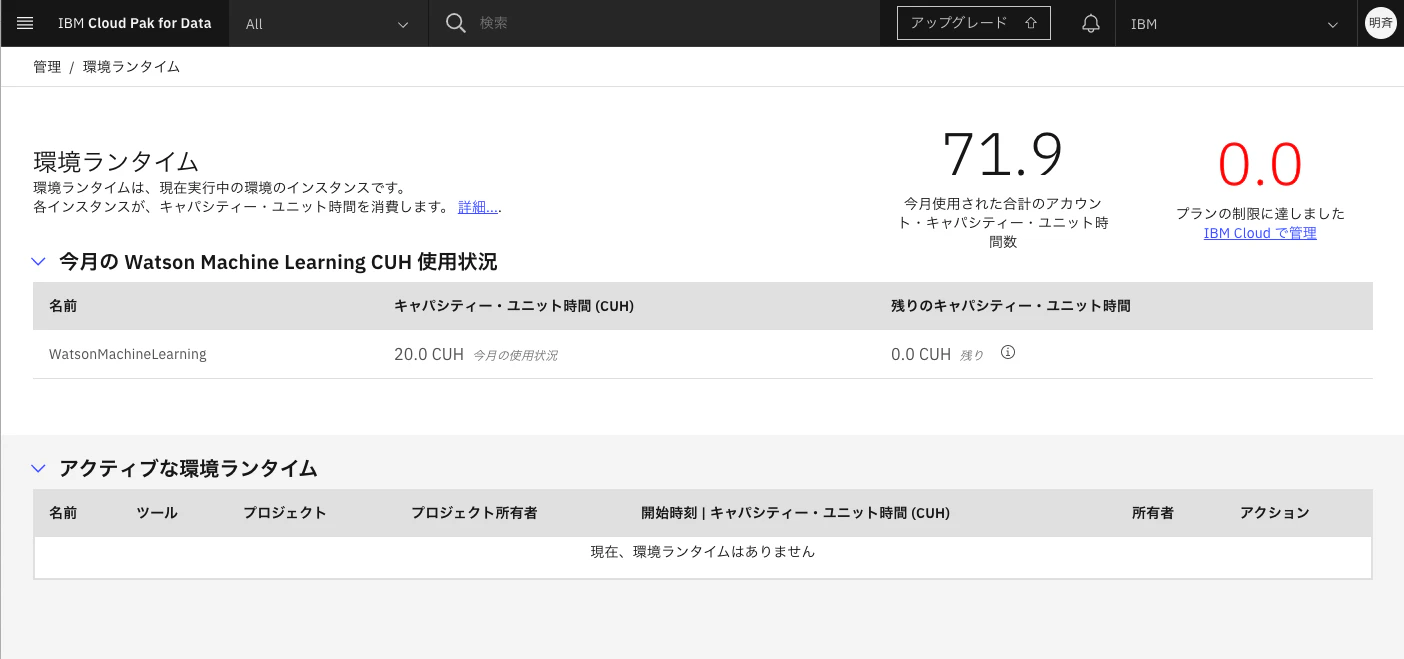1404x659 pixels.
Task: Click the red 0.0 plan limit figure
Action: [1260, 165]
